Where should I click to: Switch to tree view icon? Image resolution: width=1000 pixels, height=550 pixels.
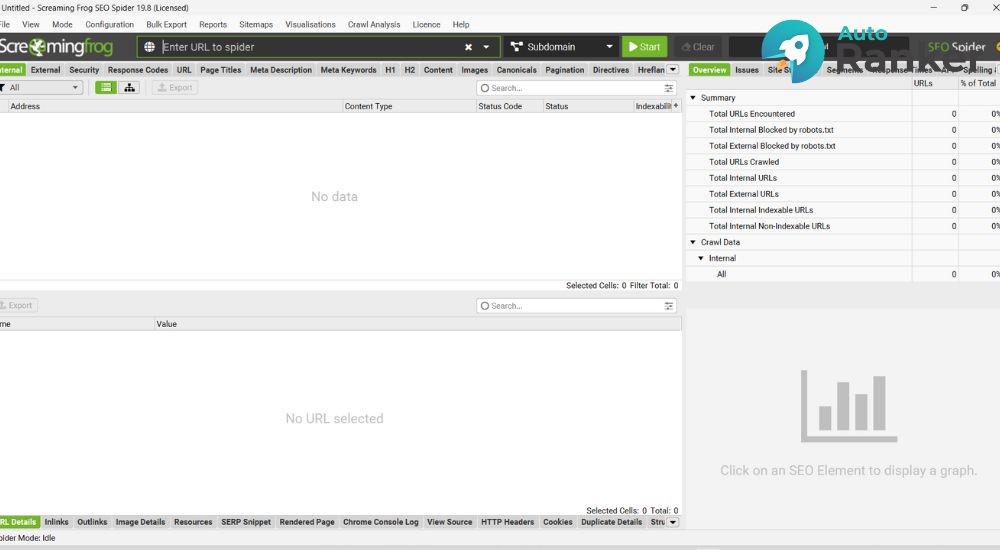tap(129, 87)
